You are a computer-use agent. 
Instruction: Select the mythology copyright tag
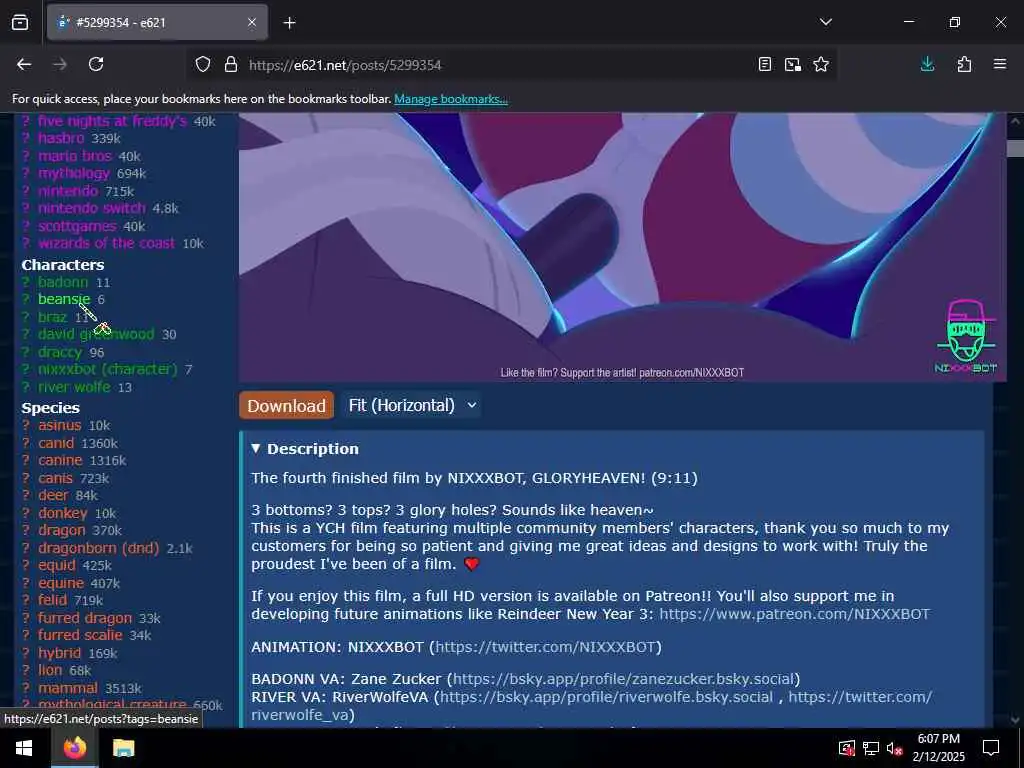pos(74,173)
